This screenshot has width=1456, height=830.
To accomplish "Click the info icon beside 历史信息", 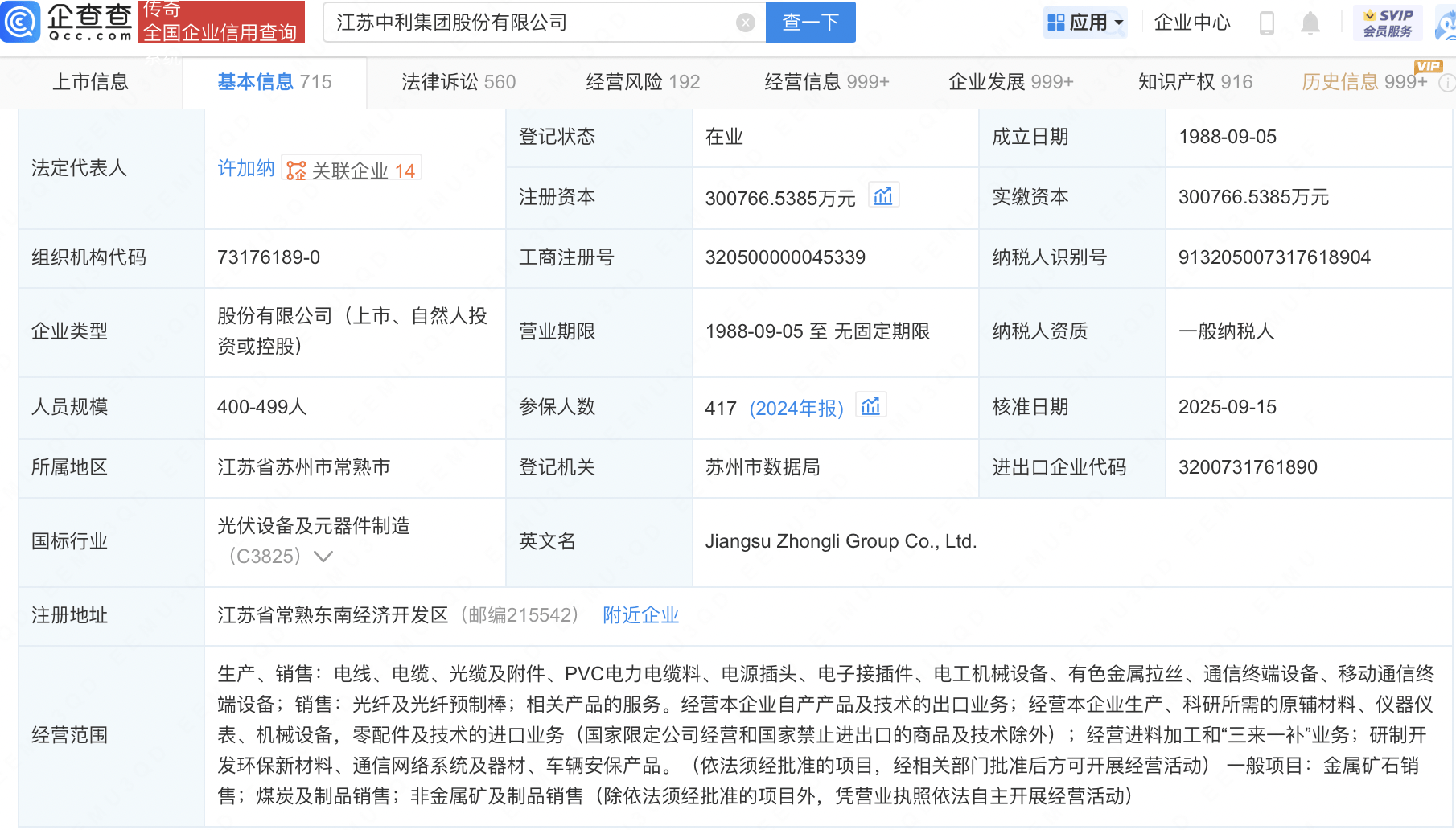I will click(x=1446, y=82).
